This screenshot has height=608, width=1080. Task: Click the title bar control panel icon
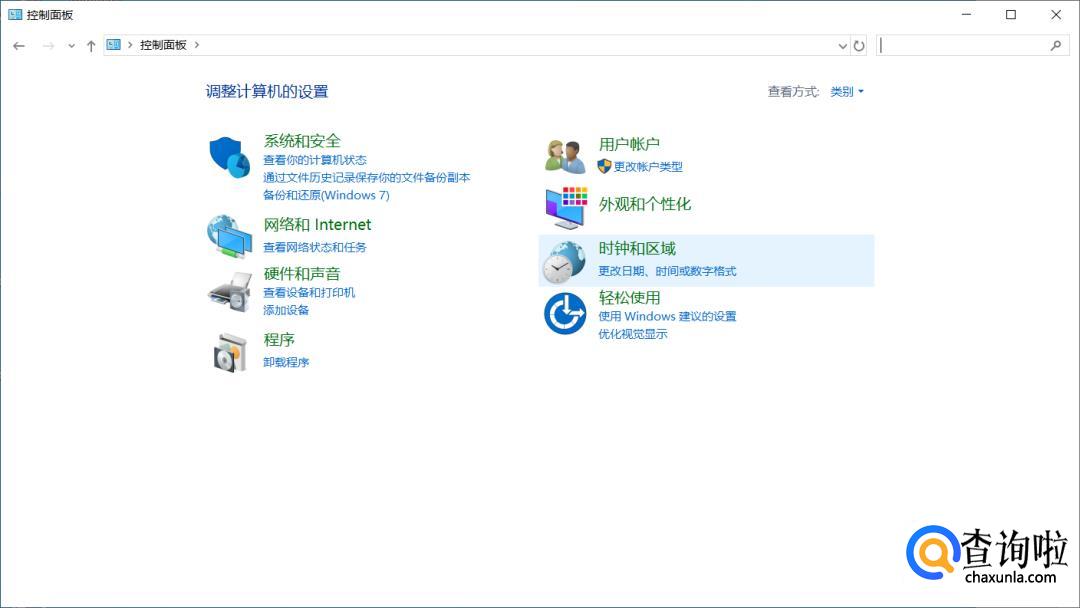point(14,14)
